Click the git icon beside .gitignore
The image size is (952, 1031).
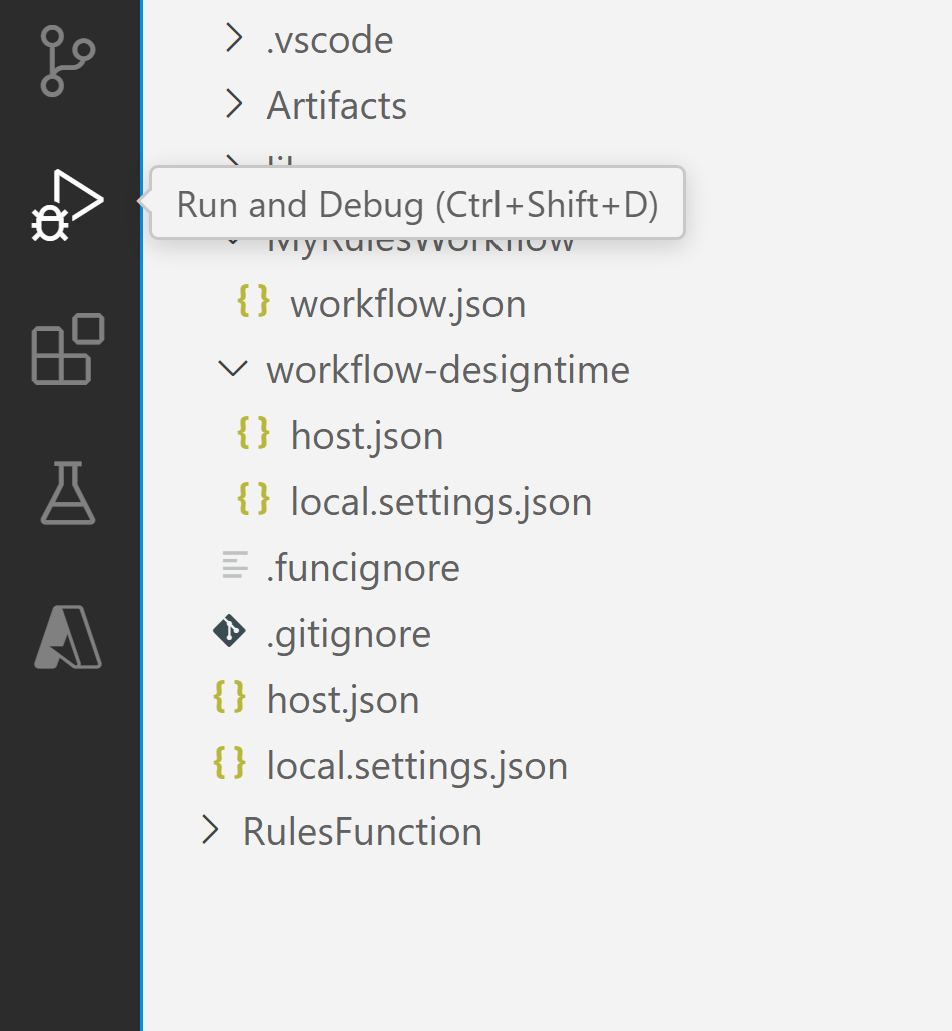(x=228, y=631)
